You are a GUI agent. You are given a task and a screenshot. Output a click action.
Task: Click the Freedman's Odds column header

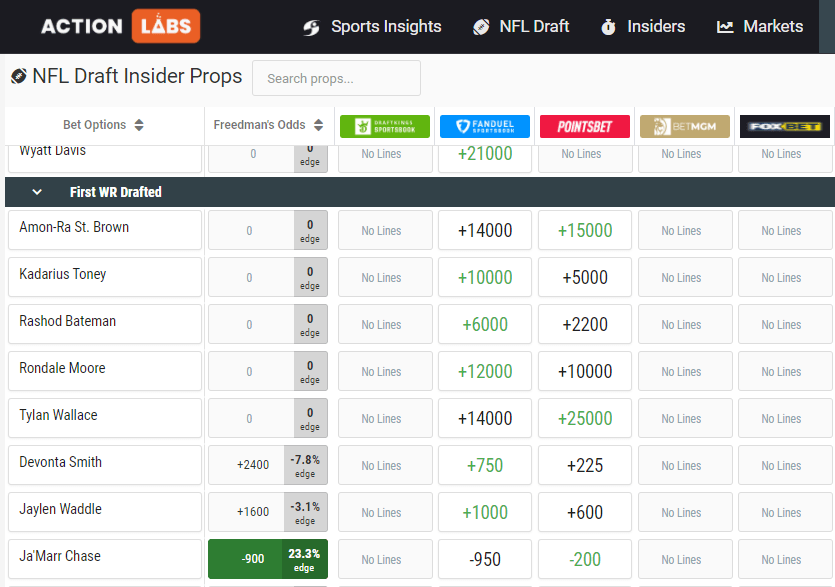click(259, 125)
